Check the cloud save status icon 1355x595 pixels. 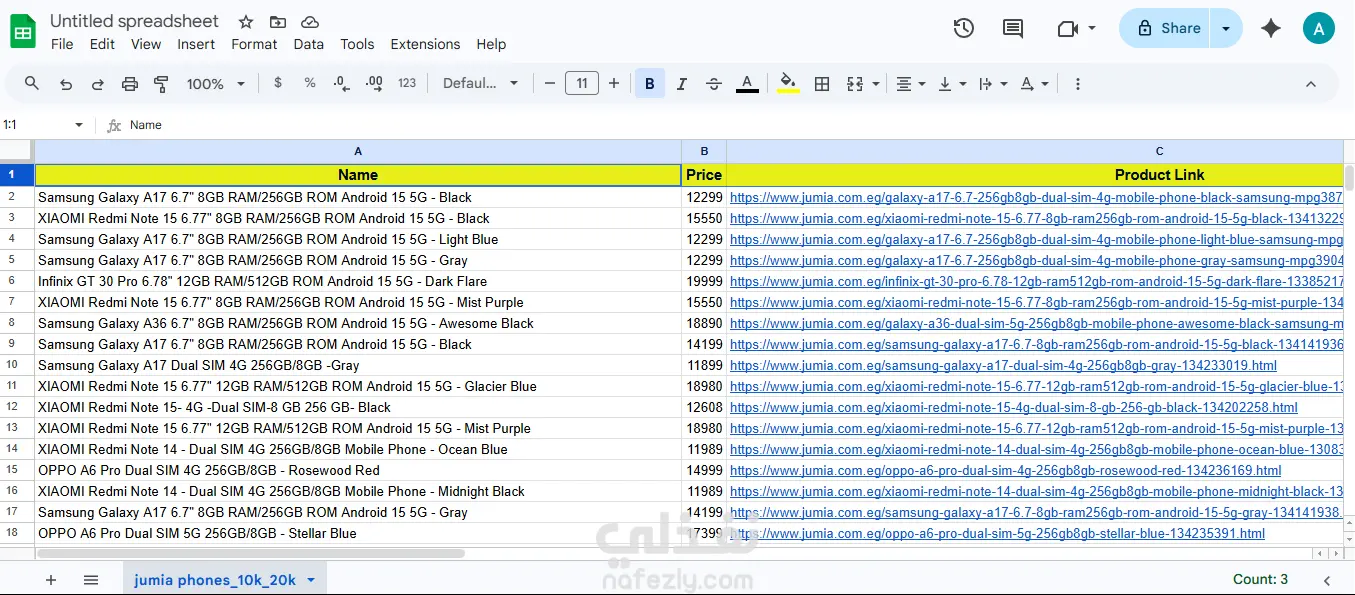tap(310, 22)
